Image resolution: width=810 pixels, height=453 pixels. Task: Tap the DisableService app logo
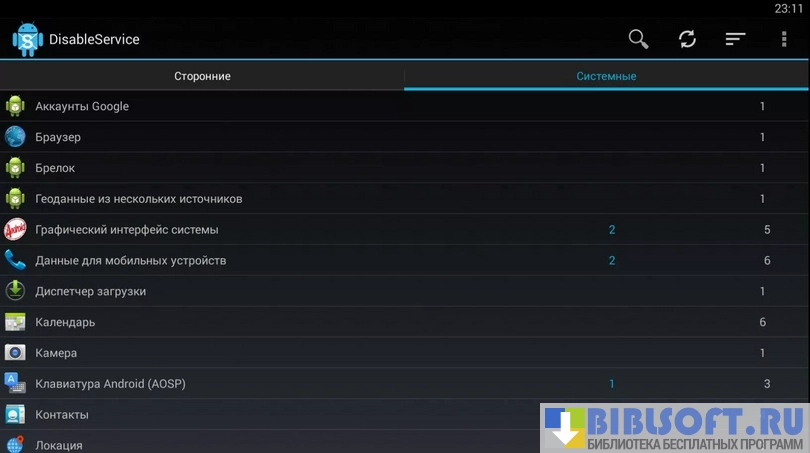pos(26,40)
